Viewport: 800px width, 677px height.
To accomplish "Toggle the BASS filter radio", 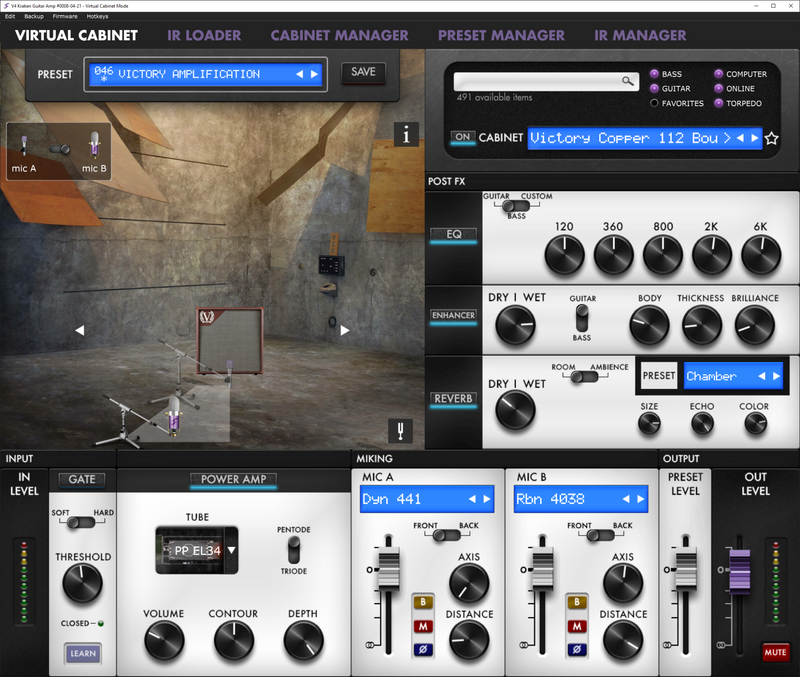I will coord(654,74).
